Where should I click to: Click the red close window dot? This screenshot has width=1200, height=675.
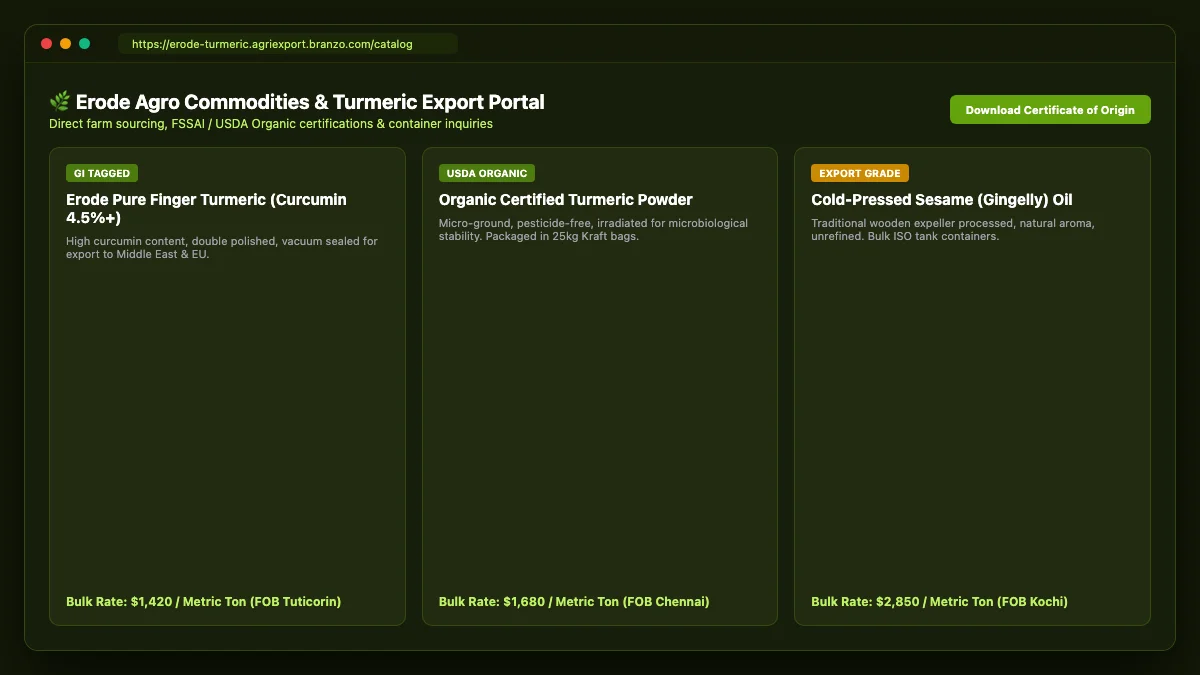pyautogui.click(x=46, y=44)
